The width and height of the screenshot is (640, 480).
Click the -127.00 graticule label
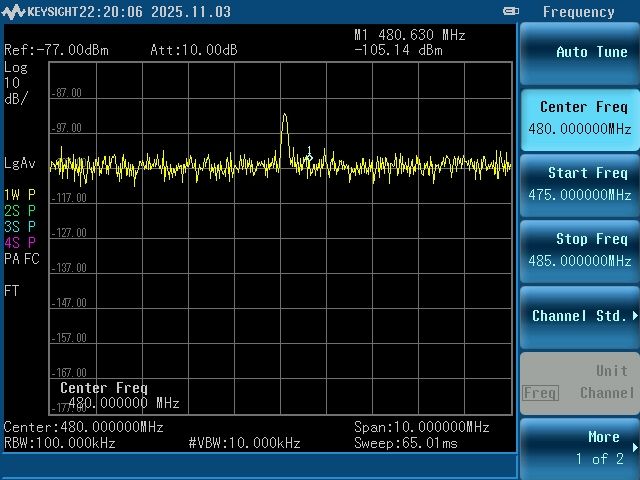(69, 233)
